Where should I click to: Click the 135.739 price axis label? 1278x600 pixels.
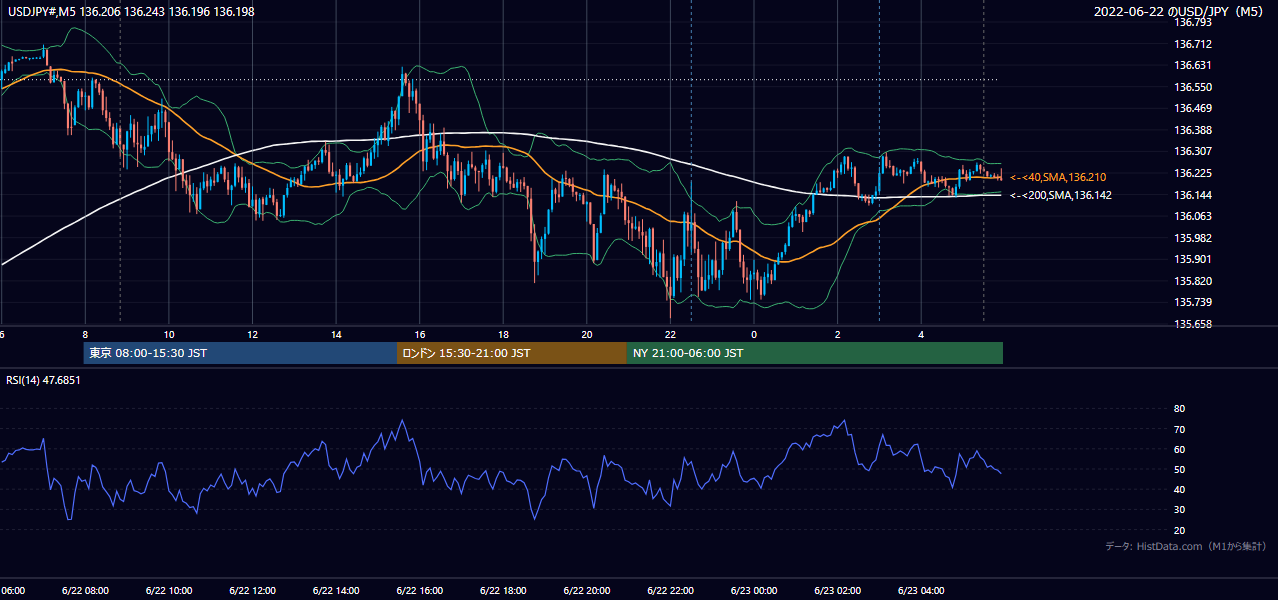pyautogui.click(x=1194, y=302)
